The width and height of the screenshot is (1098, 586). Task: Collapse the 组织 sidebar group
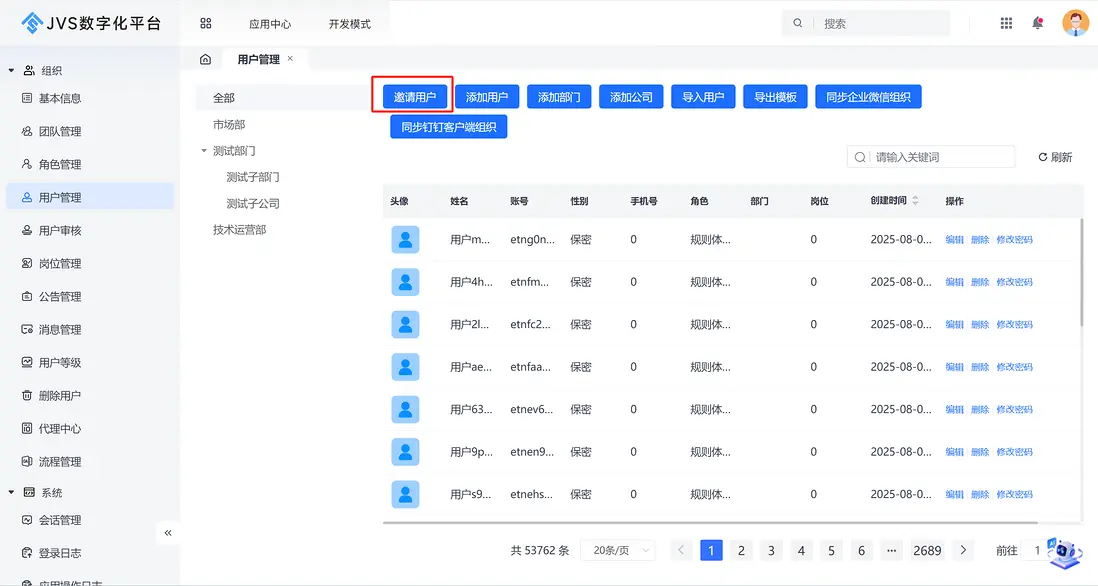[12, 71]
